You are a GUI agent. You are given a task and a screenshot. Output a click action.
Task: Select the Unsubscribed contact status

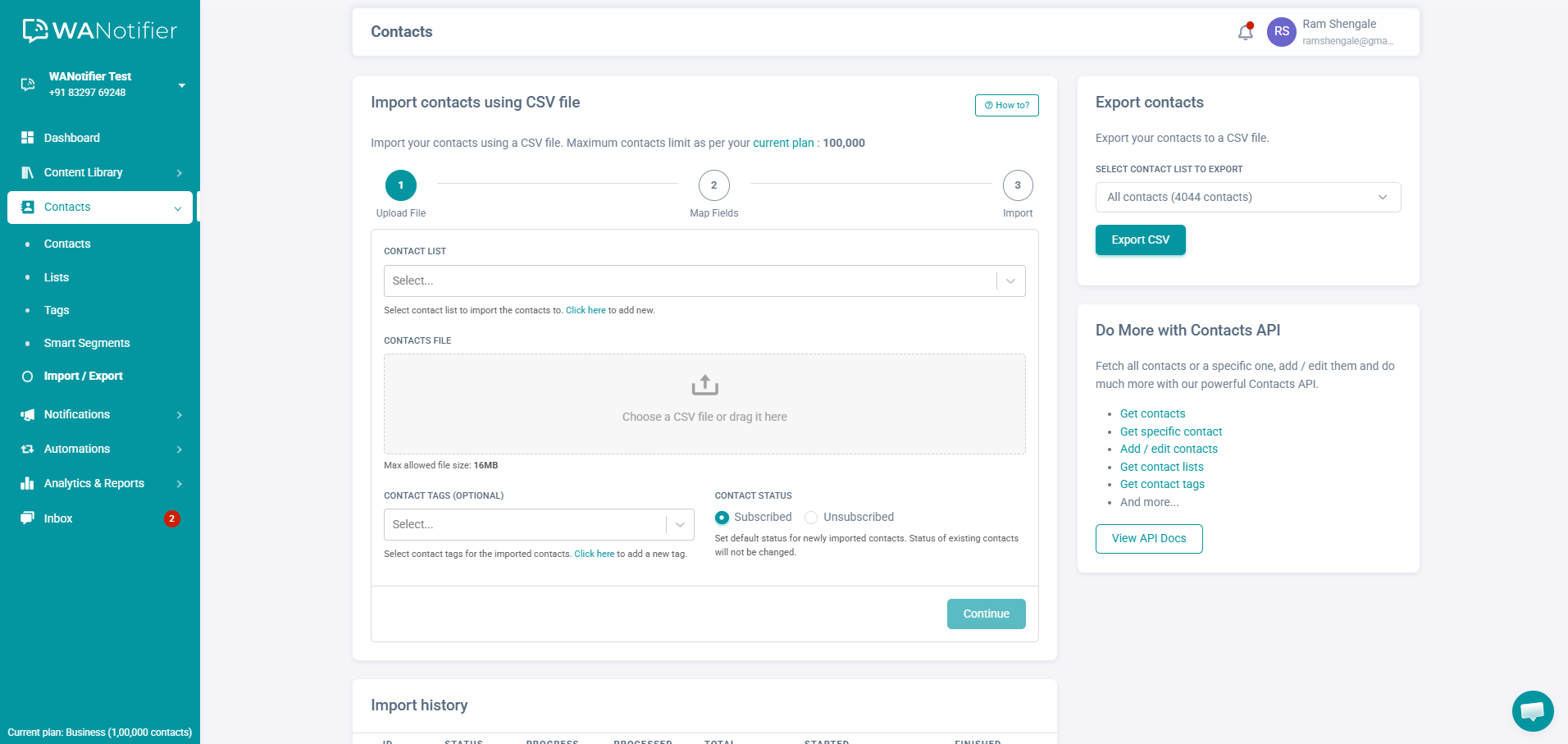[811, 518]
